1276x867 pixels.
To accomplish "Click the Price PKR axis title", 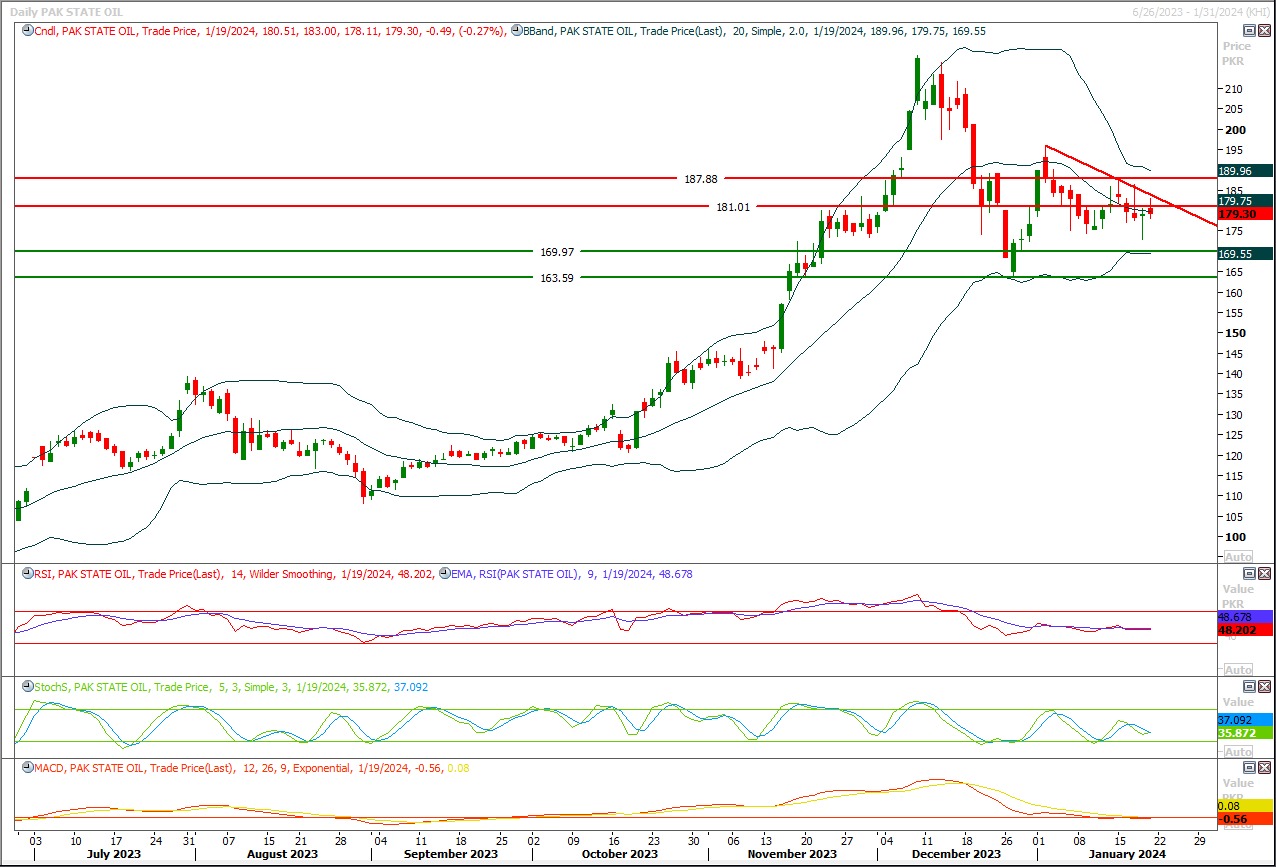I will [1237, 53].
